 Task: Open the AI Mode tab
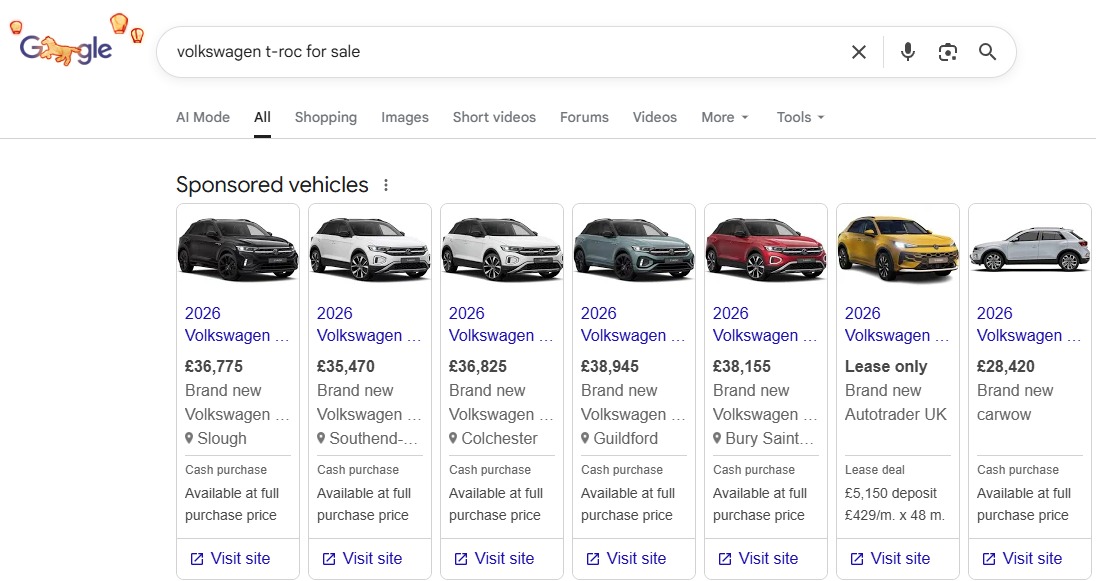(x=202, y=117)
